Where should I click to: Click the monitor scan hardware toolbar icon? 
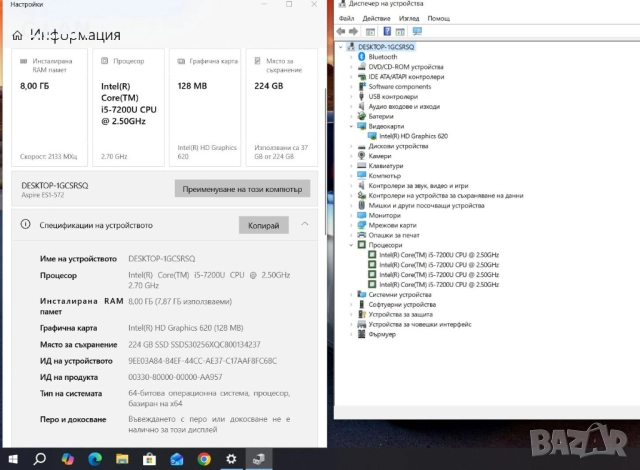417,31
